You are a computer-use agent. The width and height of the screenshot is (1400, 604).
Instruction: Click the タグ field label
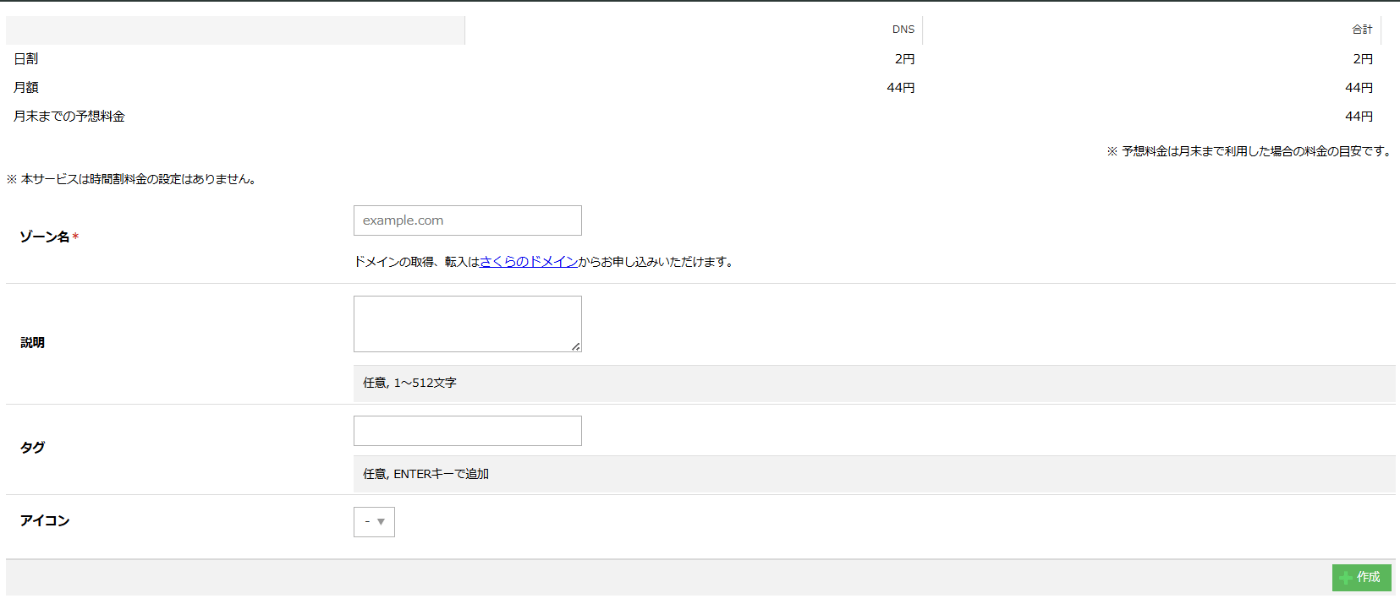coord(32,448)
